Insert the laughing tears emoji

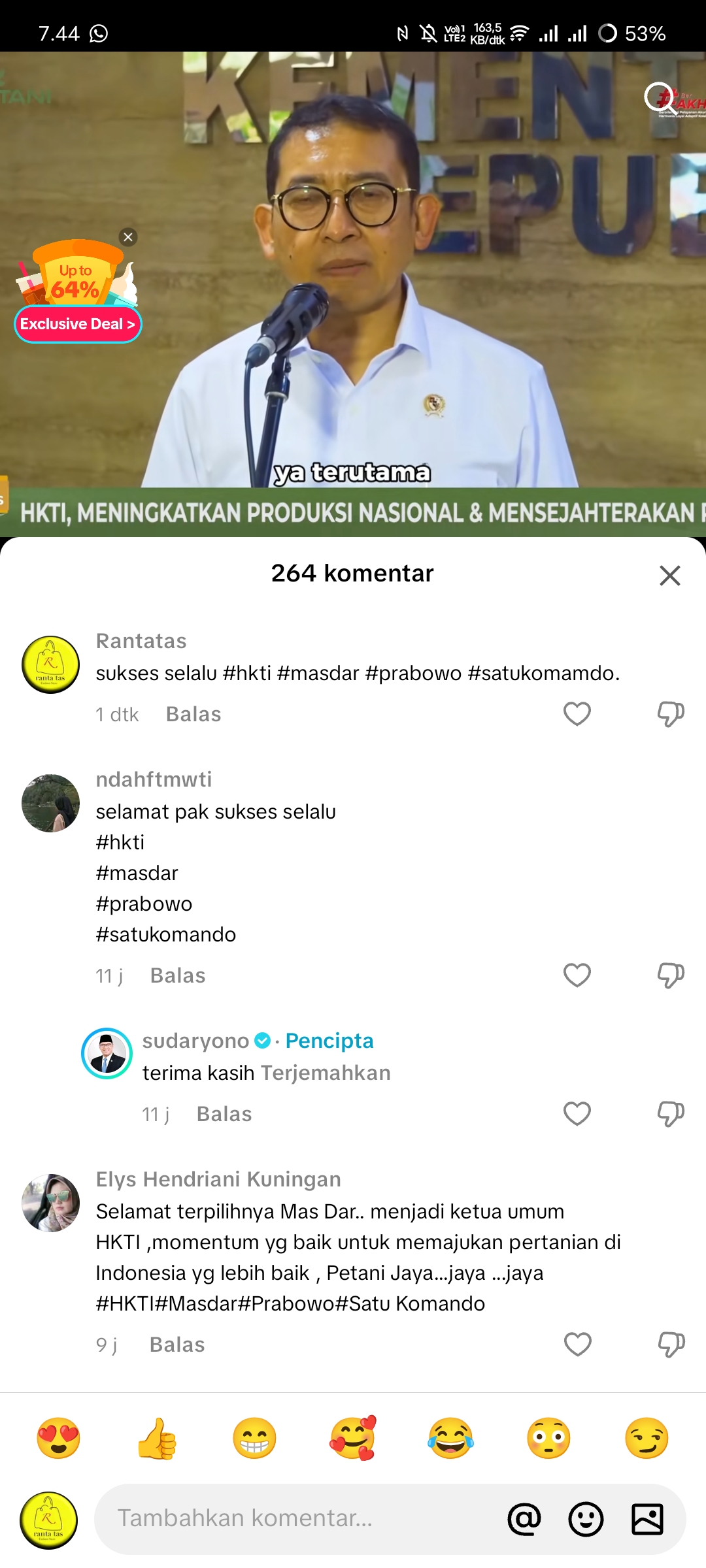point(450,1438)
